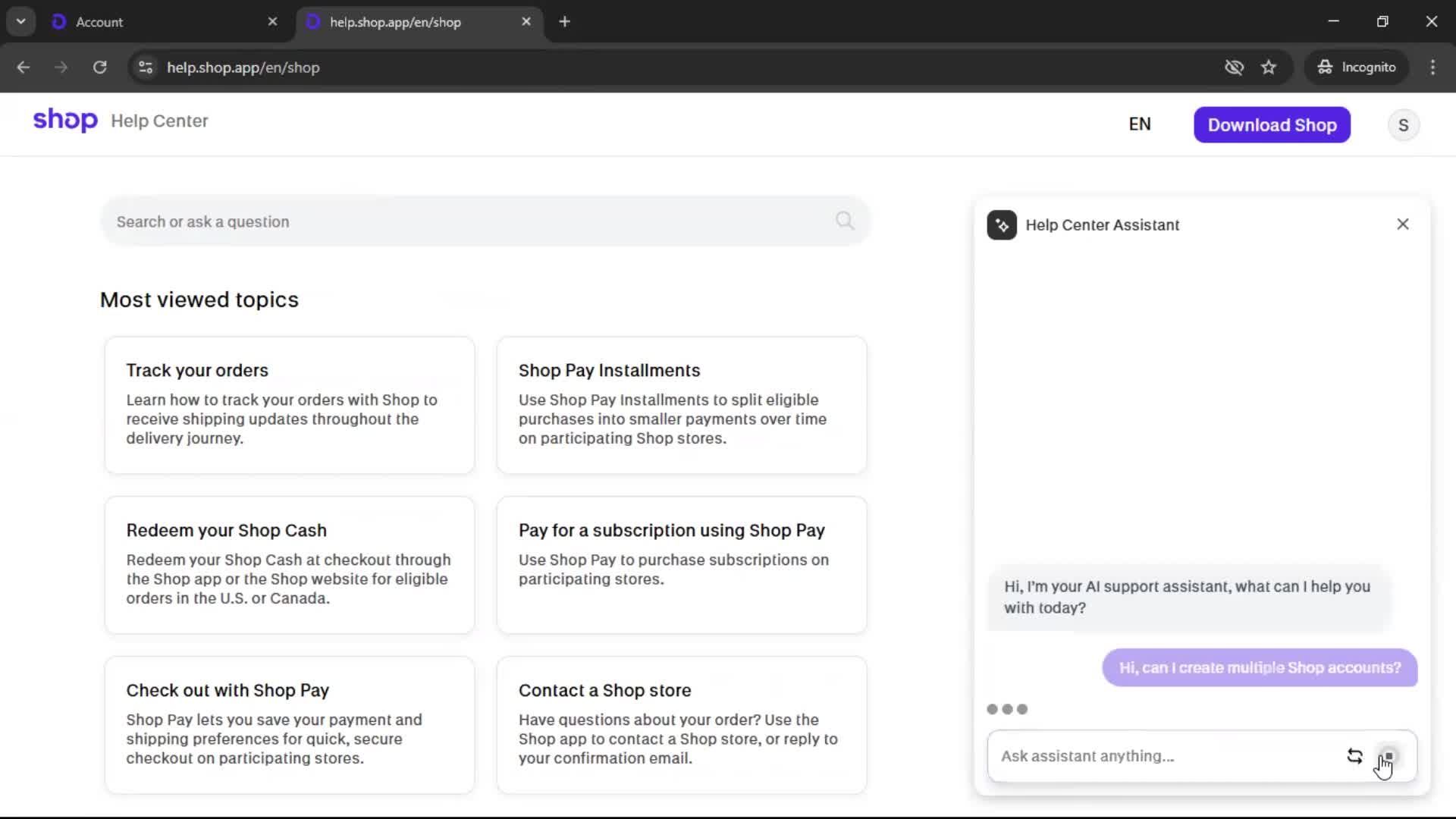Image resolution: width=1456 pixels, height=819 pixels.
Task: Open the site information icon in address bar
Action: click(x=146, y=67)
